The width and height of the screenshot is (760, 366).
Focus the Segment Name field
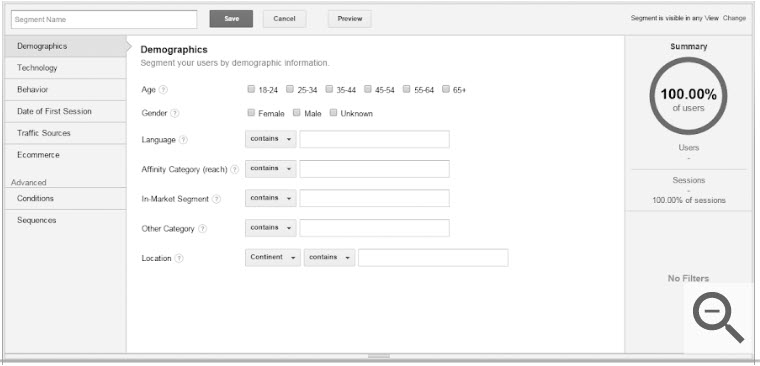click(x=104, y=19)
